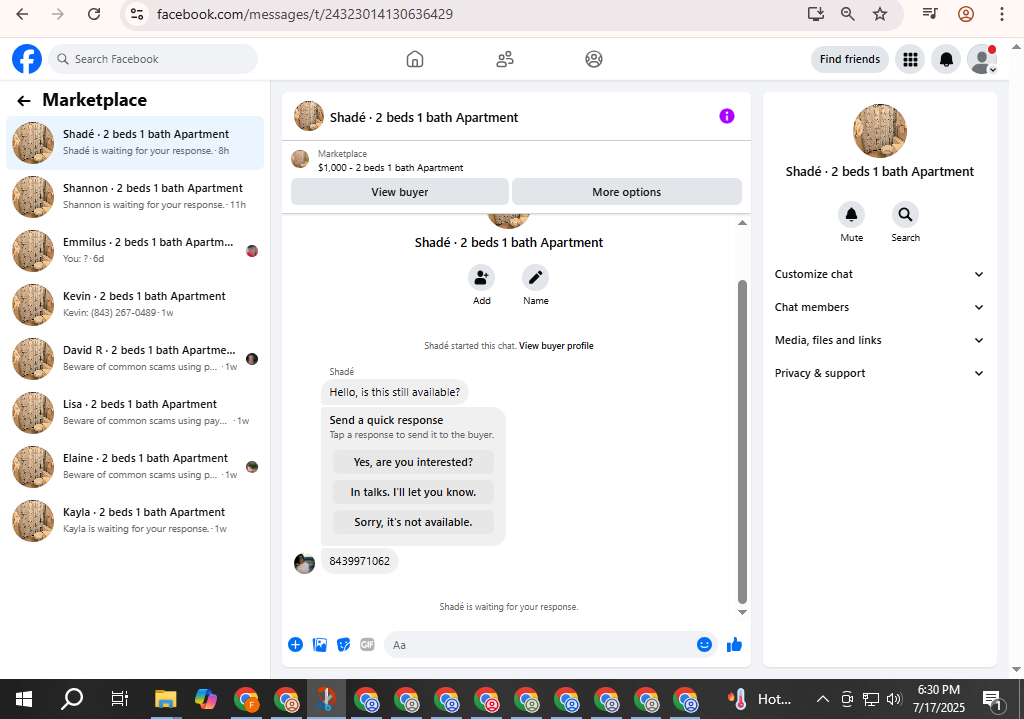This screenshot has width=1024, height=719.
Task: Open Kayla apartment conversation
Action: click(x=135, y=520)
